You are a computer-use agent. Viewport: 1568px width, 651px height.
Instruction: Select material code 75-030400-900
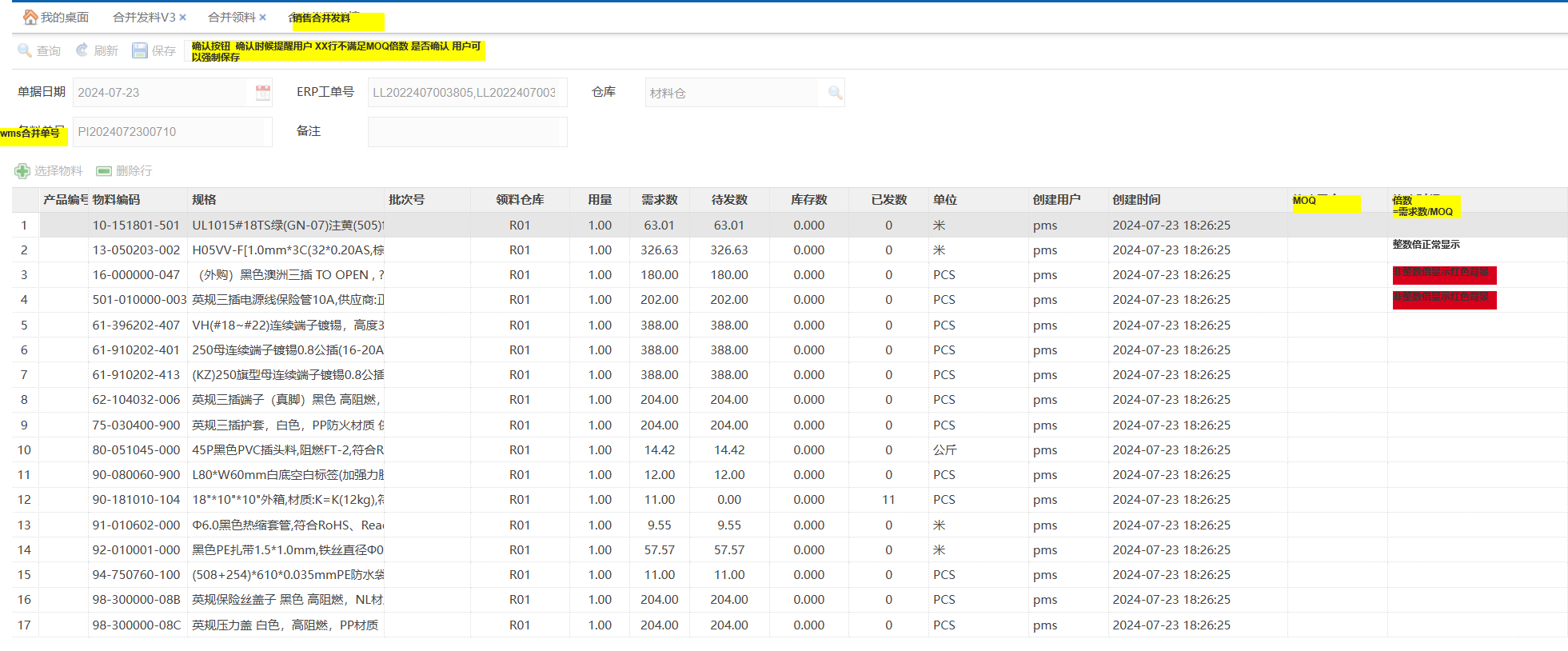tap(136, 425)
